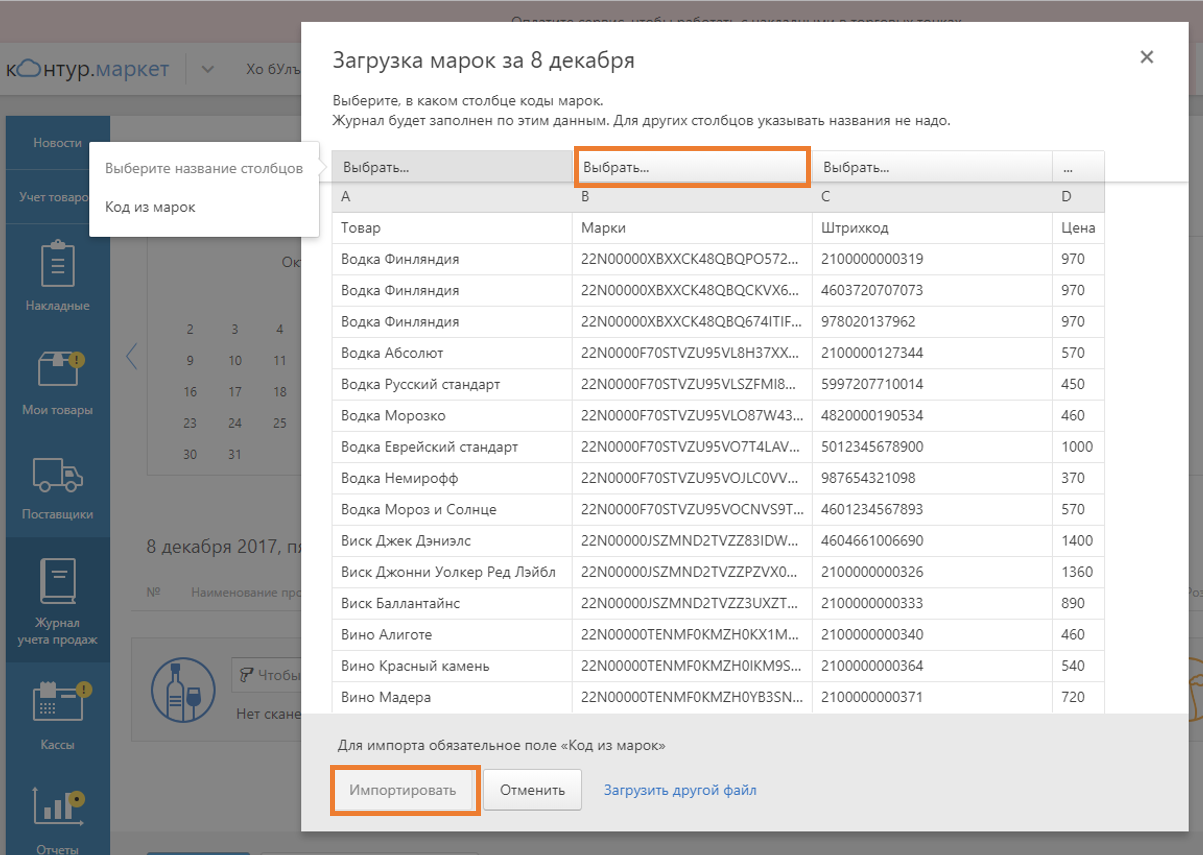Open column D ellipsis dropdown

tap(1077, 167)
